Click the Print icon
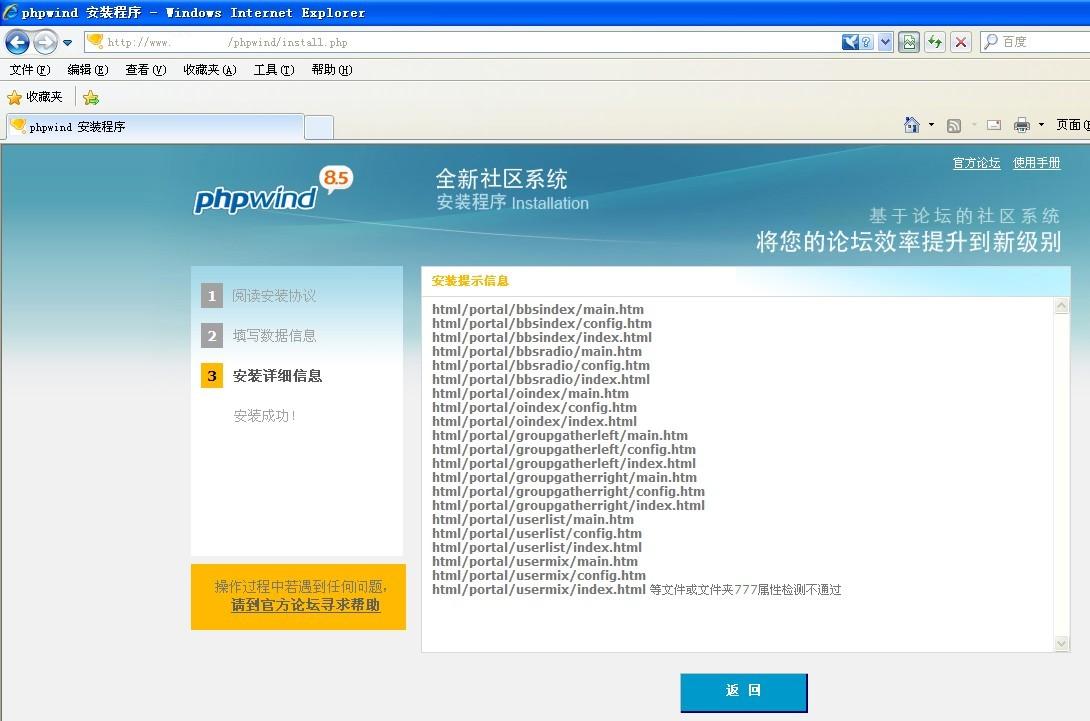The width and height of the screenshot is (1090, 721). pos(1021,125)
